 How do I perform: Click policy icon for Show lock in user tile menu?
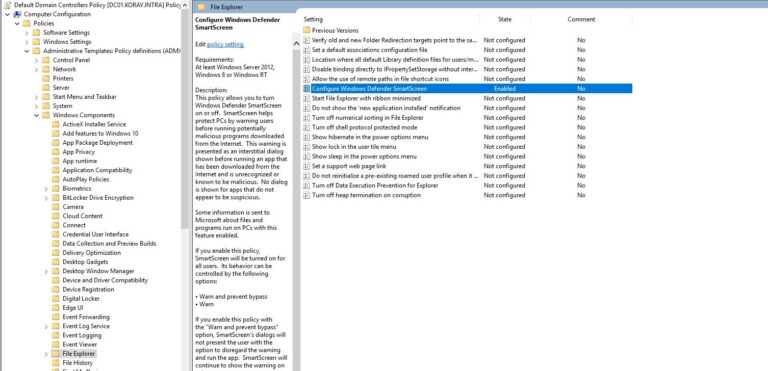[307, 147]
